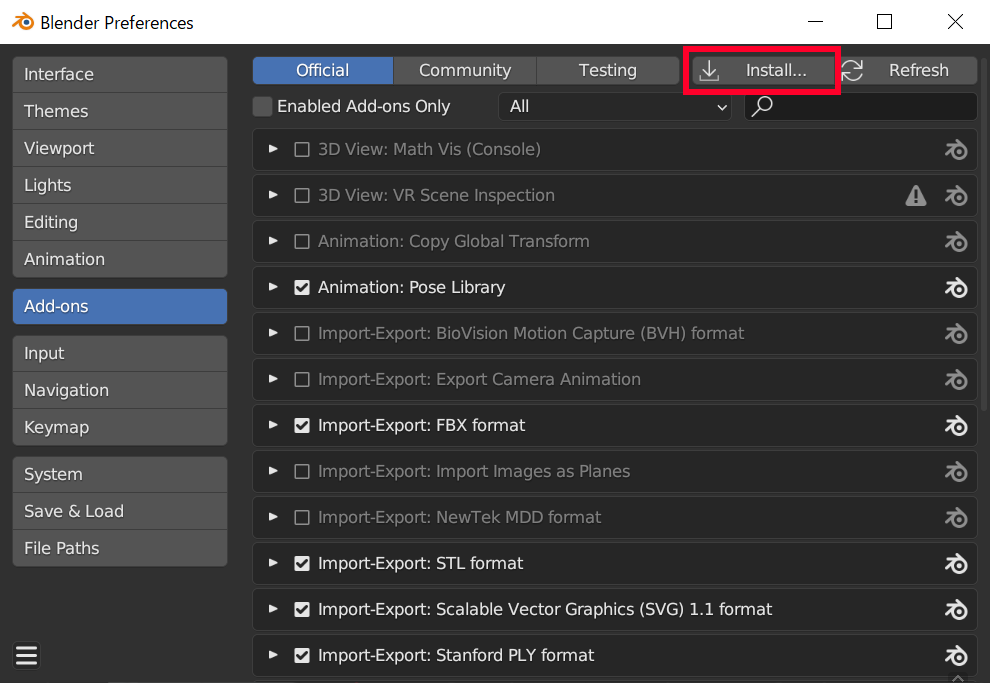Image resolution: width=990 pixels, height=683 pixels.
Task: Click the warning triangle on VR Scene Inspection
Action: coord(916,195)
